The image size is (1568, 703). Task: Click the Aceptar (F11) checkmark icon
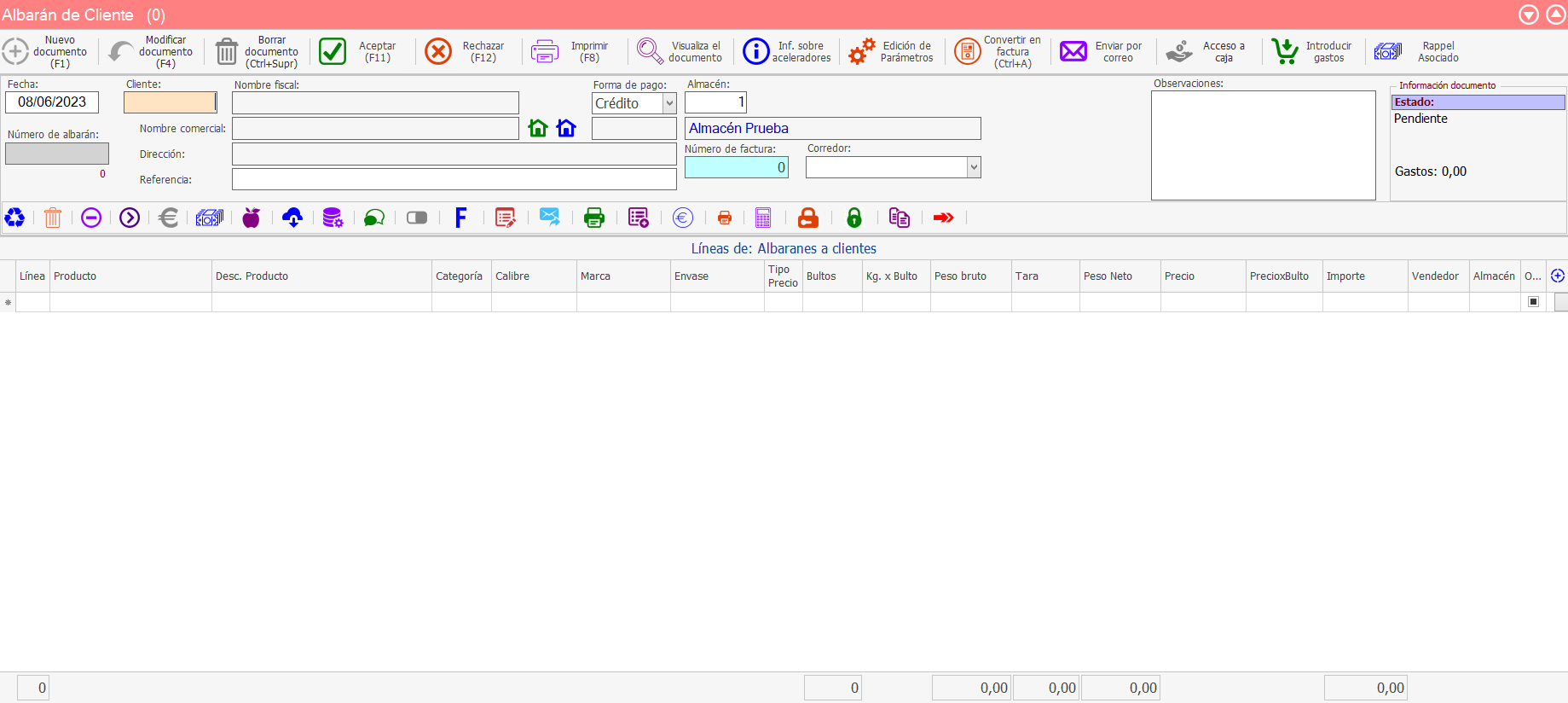(333, 52)
